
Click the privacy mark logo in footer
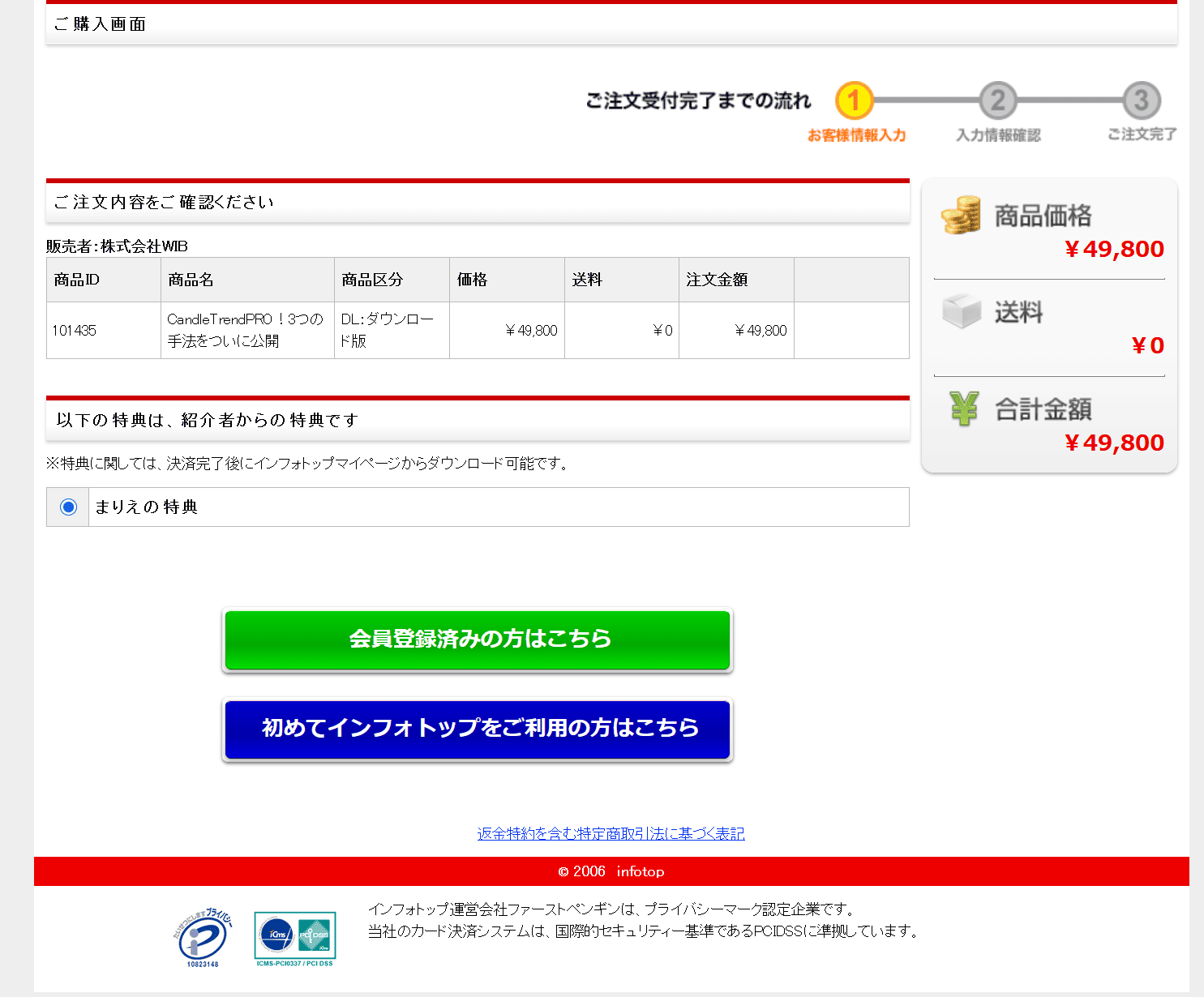[200, 939]
